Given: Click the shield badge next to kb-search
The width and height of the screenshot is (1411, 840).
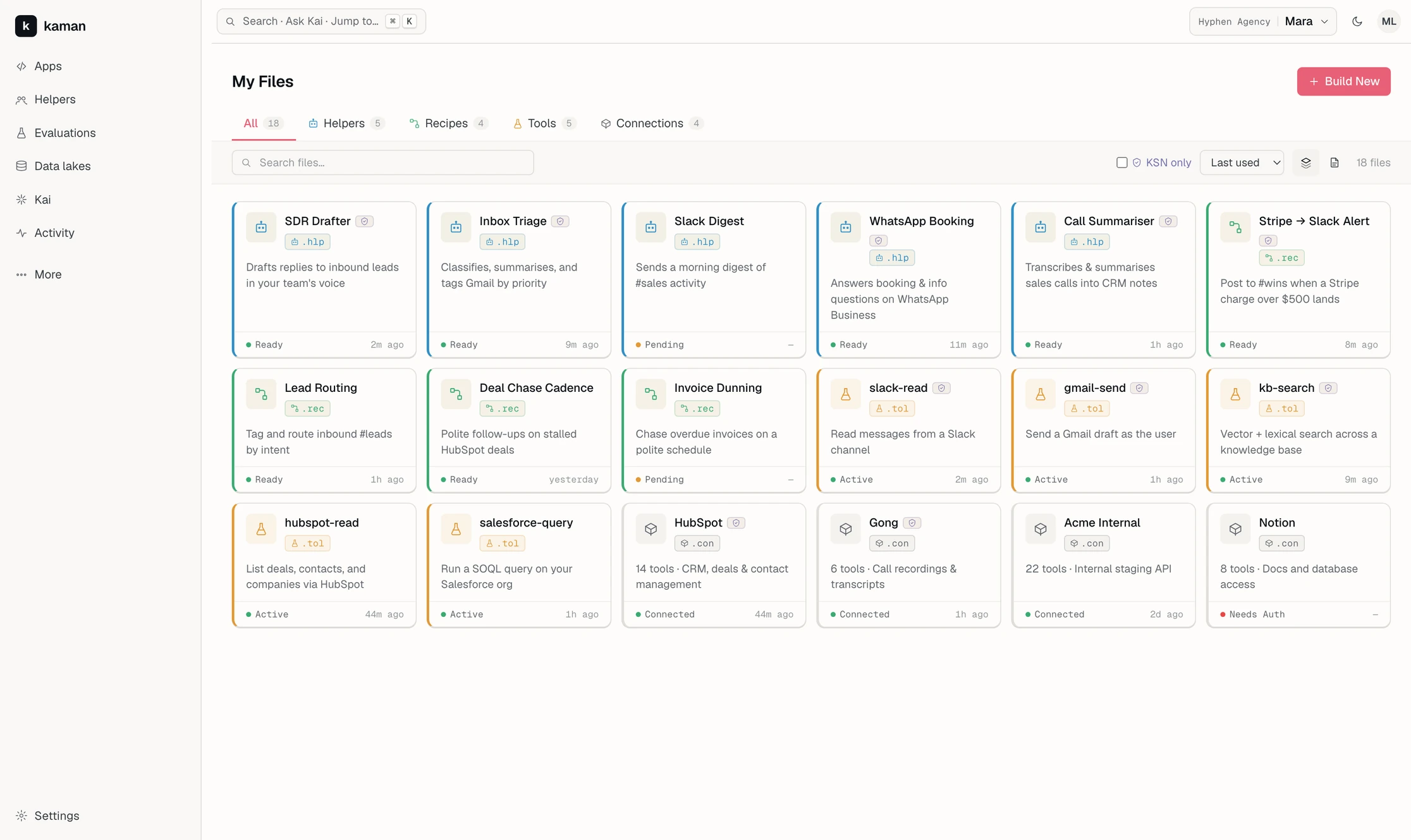Looking at the screenshot, I should (1328, 388).
